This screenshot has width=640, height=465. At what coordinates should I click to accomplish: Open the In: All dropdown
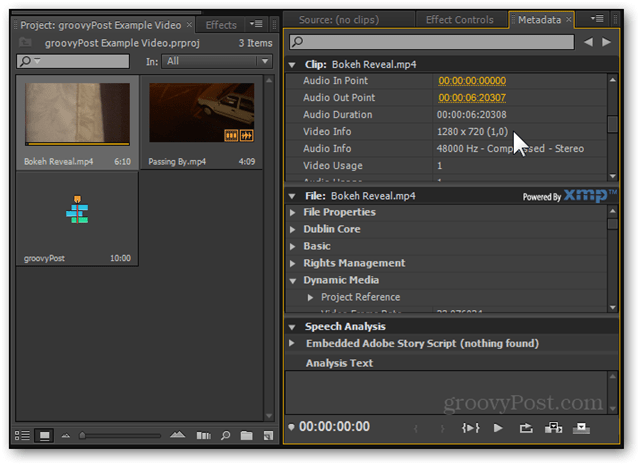[217, 61]
